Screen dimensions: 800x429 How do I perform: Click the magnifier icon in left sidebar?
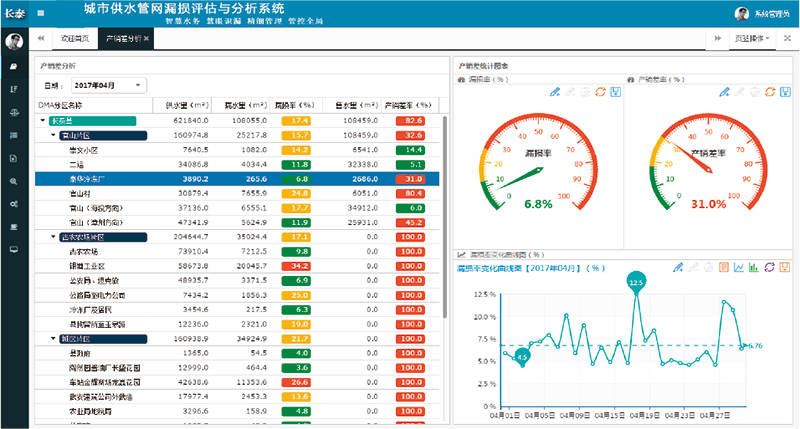click(14, 181)
